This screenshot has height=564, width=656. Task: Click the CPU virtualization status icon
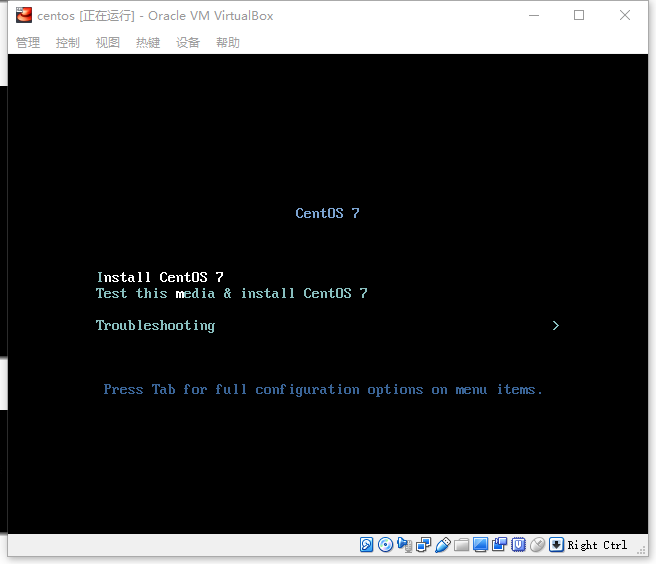518,545
